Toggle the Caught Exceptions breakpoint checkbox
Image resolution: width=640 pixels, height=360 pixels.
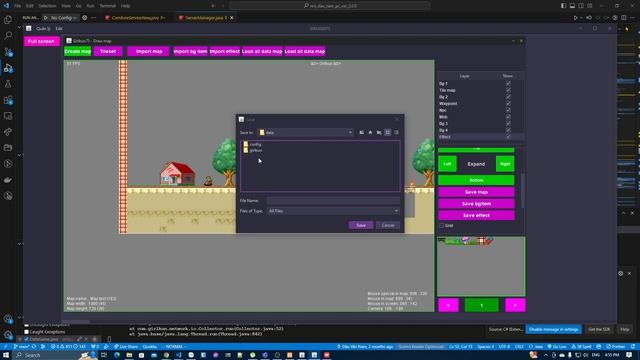tap(27, 332)
